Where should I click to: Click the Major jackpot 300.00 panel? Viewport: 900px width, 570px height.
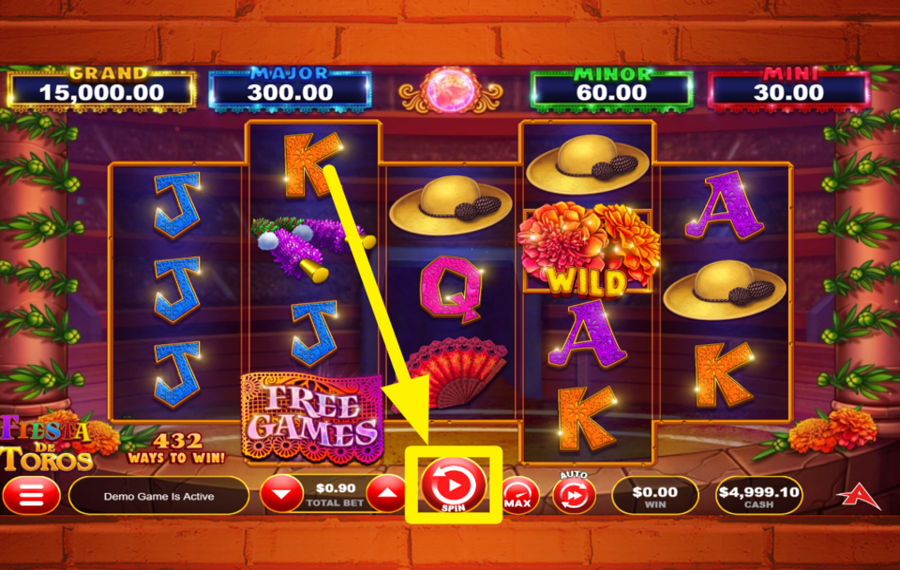pos(290,91)
